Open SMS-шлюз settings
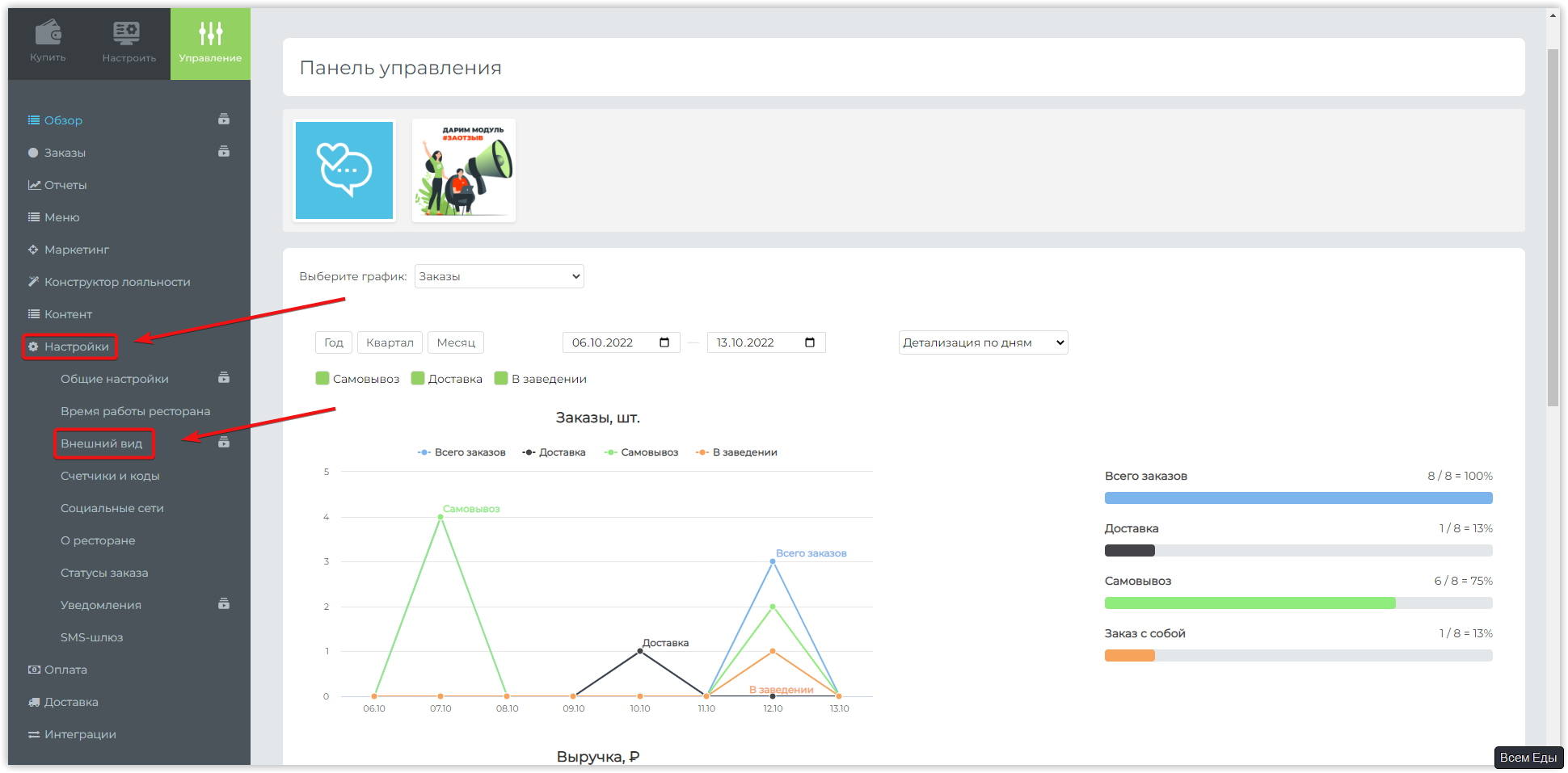The image size is (1568, 773). [91, 637]
